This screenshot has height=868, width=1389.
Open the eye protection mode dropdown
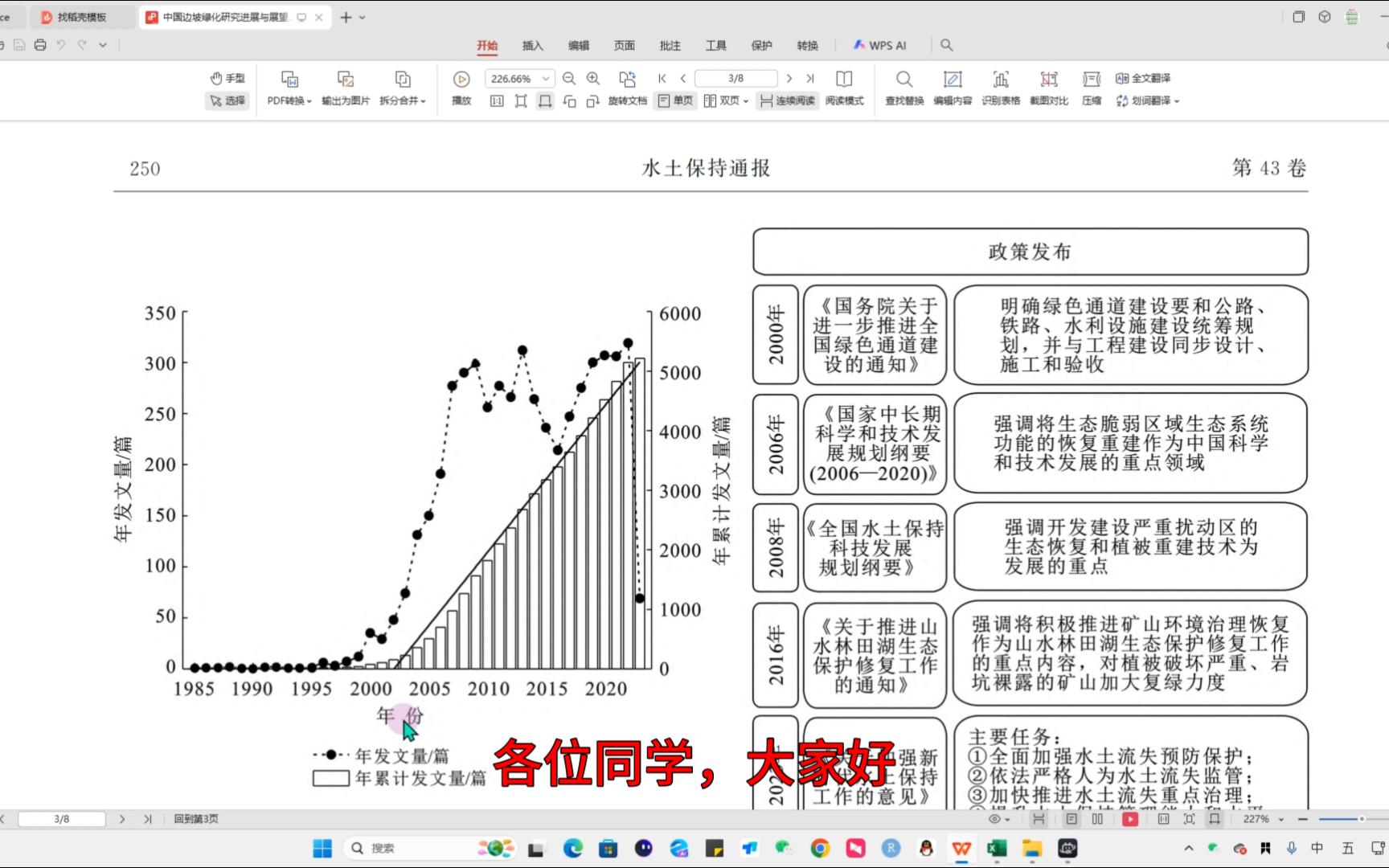point(999,819)
